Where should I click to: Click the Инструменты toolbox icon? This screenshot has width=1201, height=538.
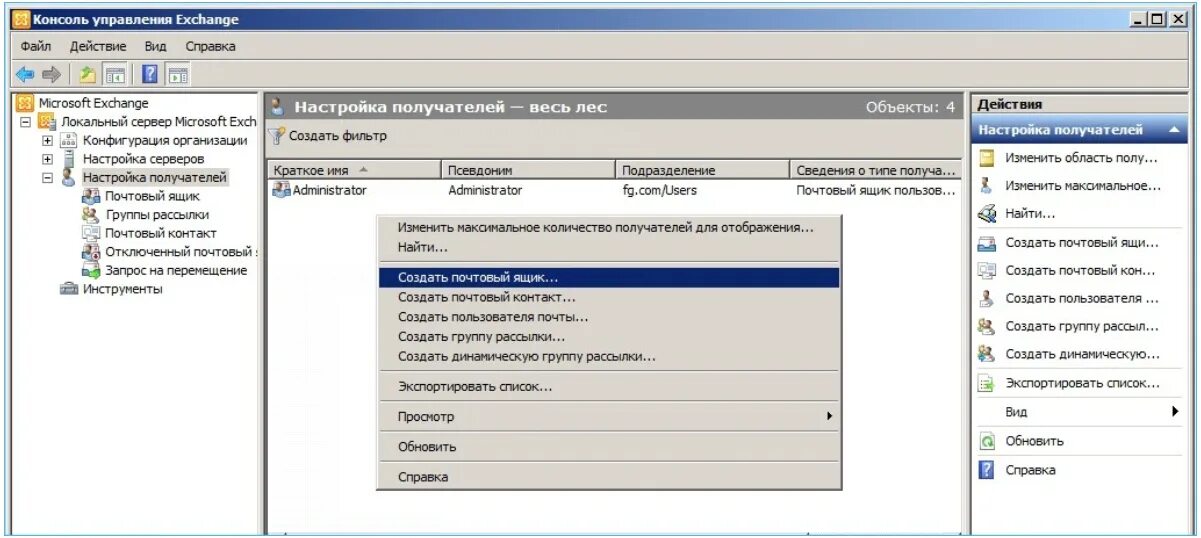point(69,289)
